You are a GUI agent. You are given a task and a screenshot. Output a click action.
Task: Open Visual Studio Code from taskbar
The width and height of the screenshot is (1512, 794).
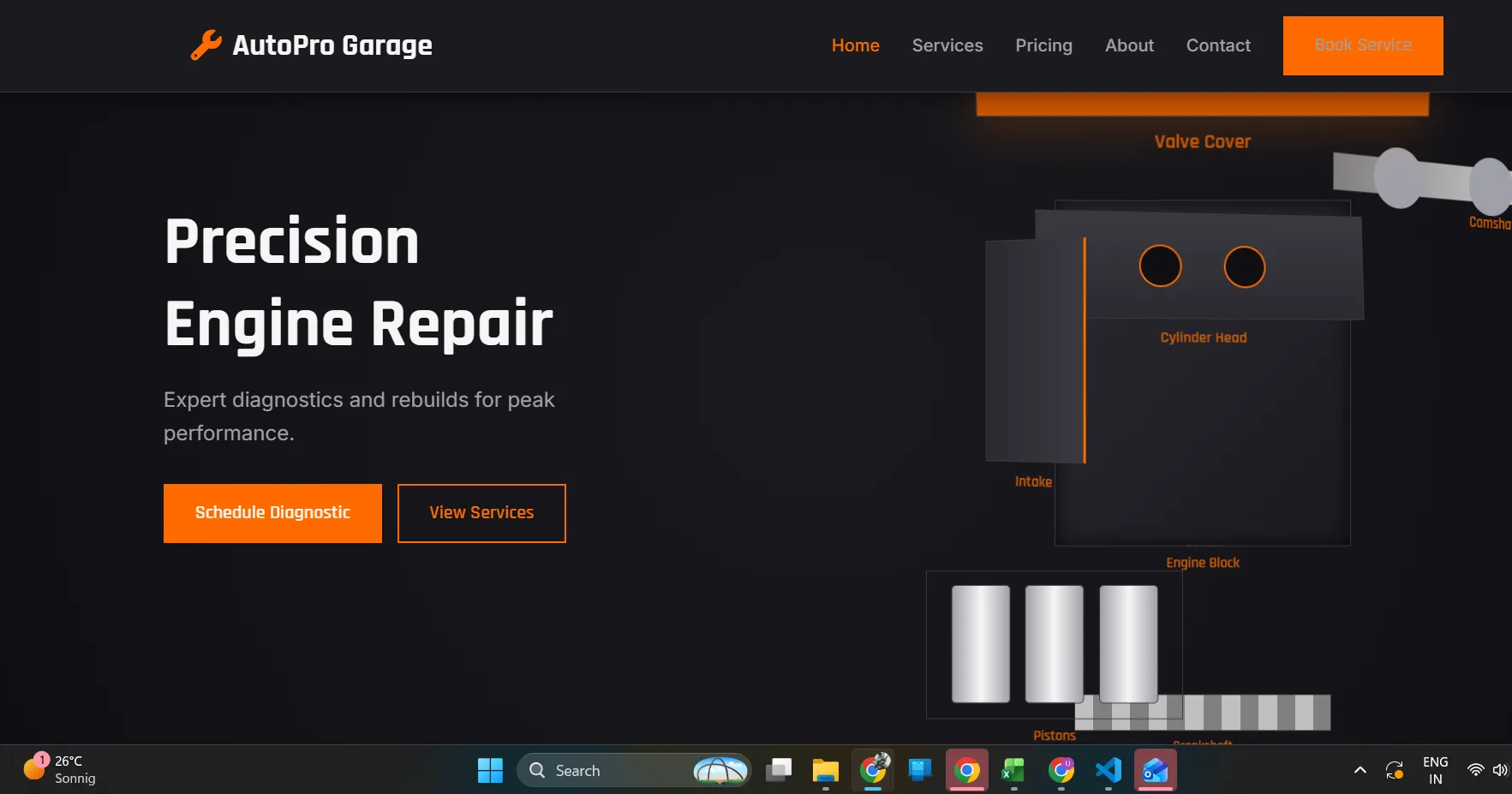tap(1108, 770)
